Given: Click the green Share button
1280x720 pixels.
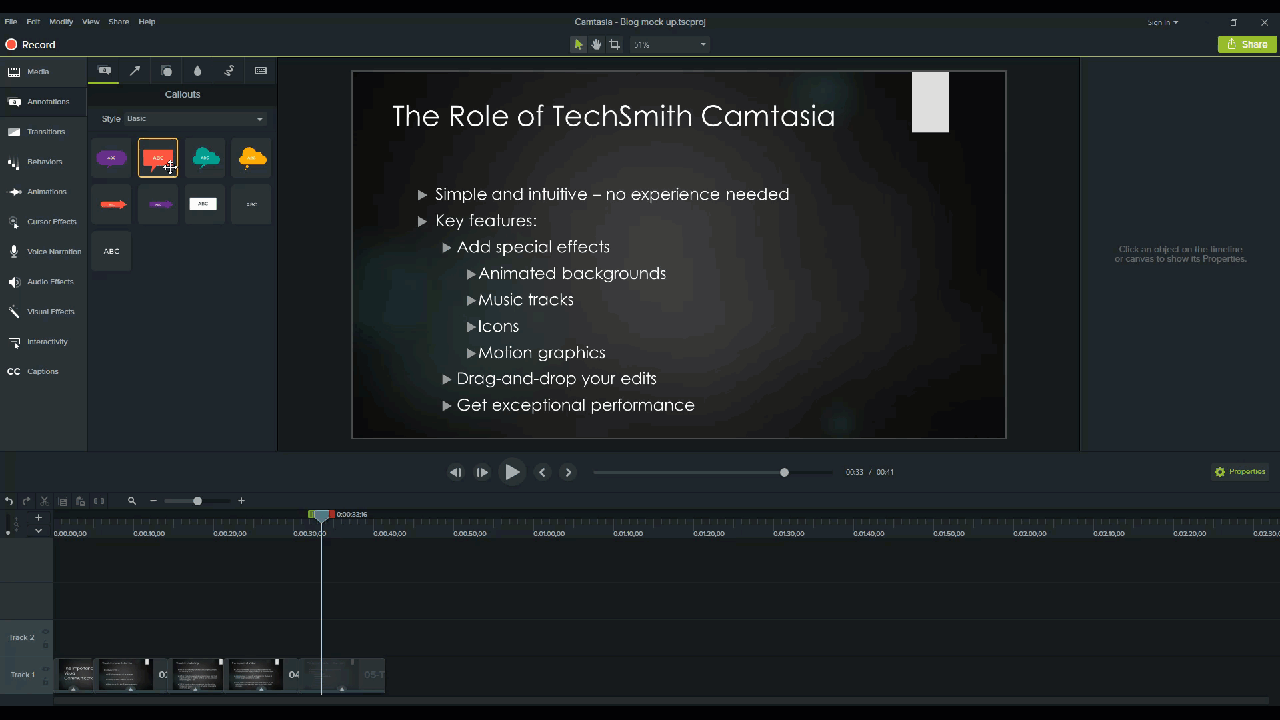Looking at the screenshot, I should (x=1246, y=44).
